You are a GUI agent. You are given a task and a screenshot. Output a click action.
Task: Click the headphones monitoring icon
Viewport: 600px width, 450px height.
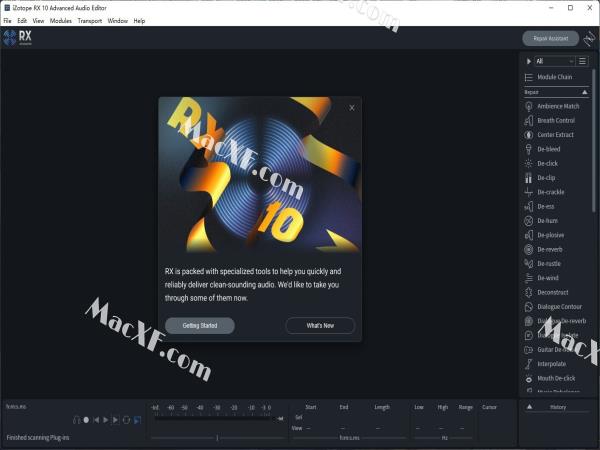point(77,420)
